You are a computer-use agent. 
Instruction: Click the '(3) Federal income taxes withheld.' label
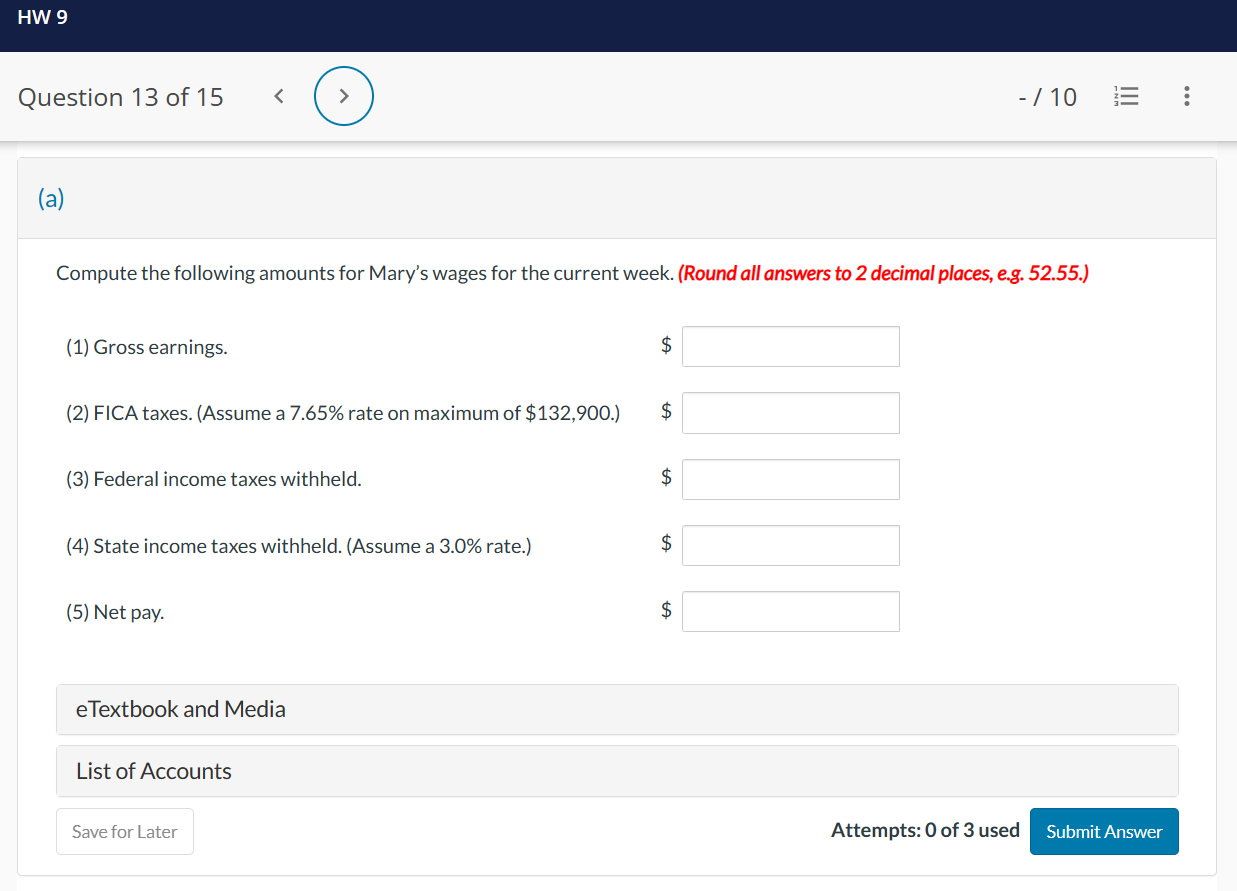click(214, 480)
